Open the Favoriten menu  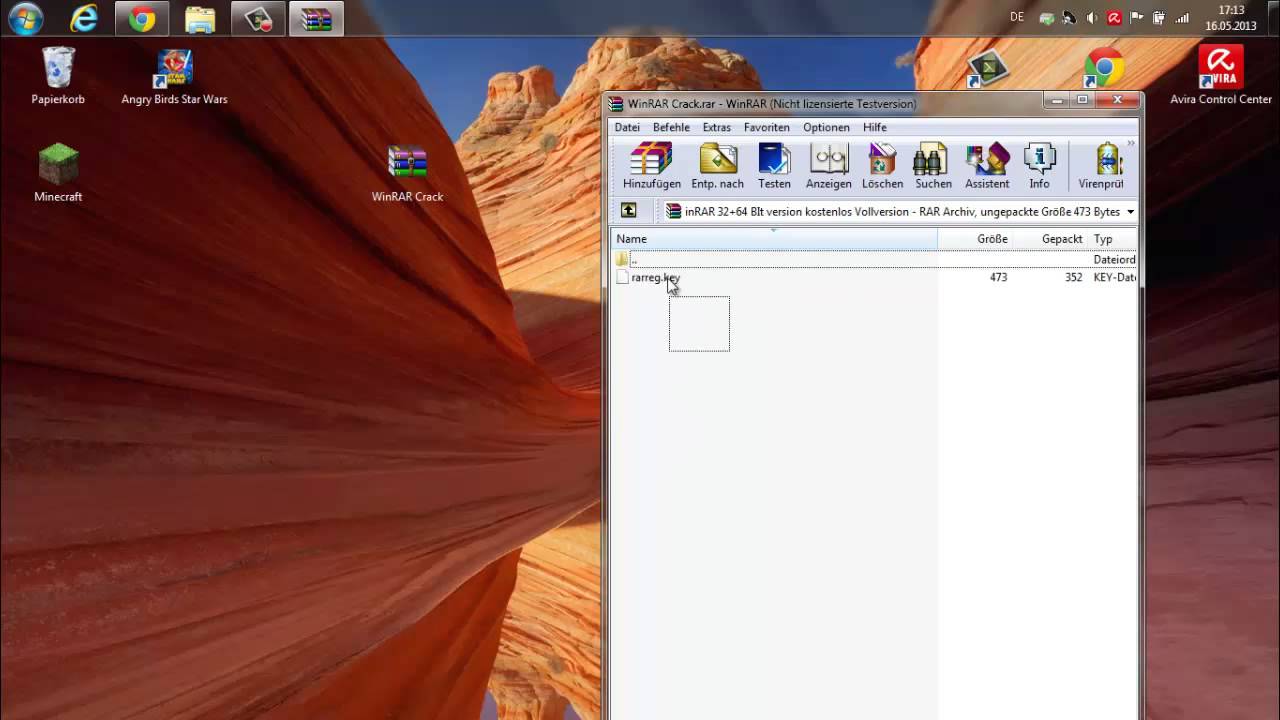(x=767, y=127)
